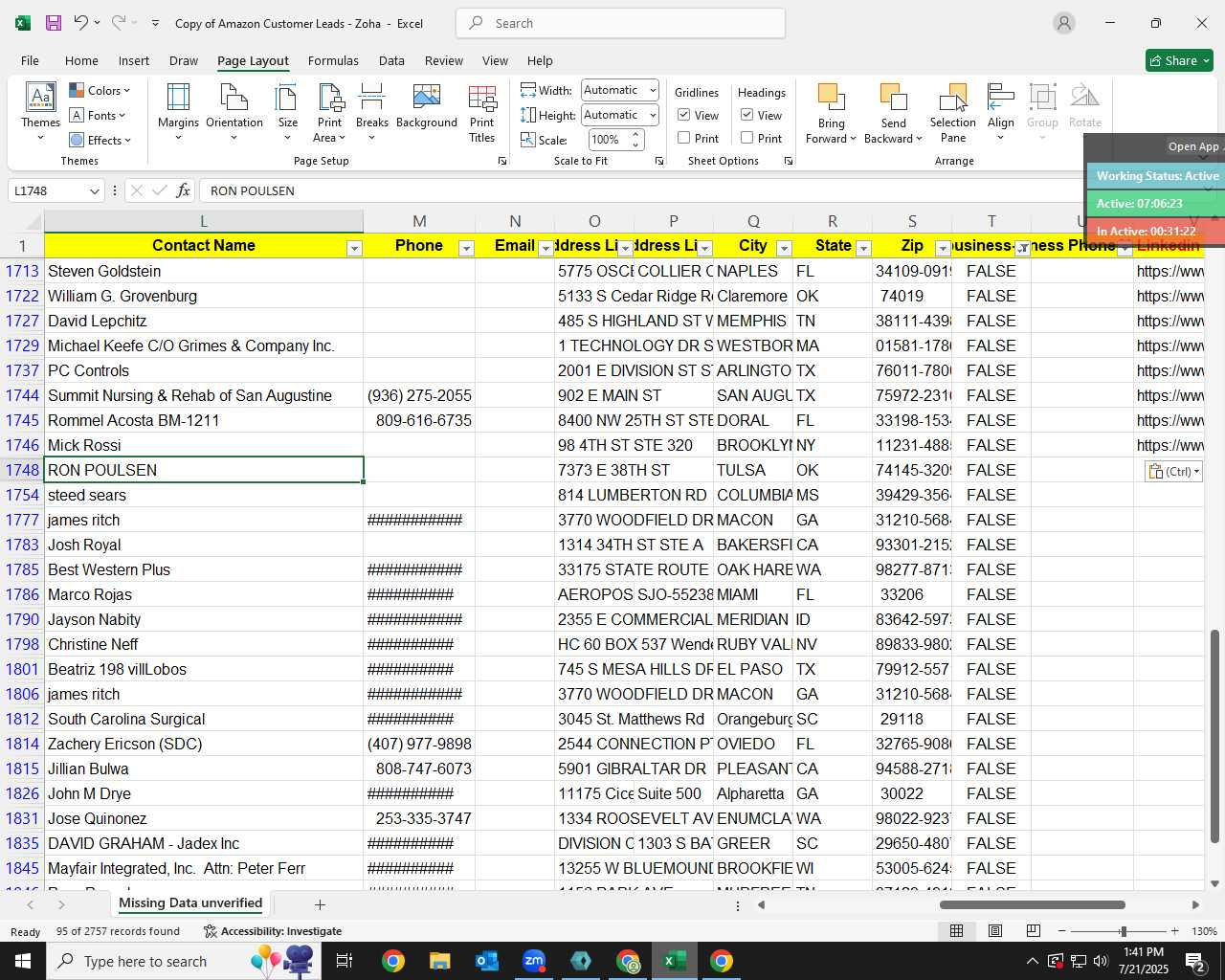The image size is (1225, 980).
Task: Select the Missing Data unverified sheet tab
Action: pos(190,903)
